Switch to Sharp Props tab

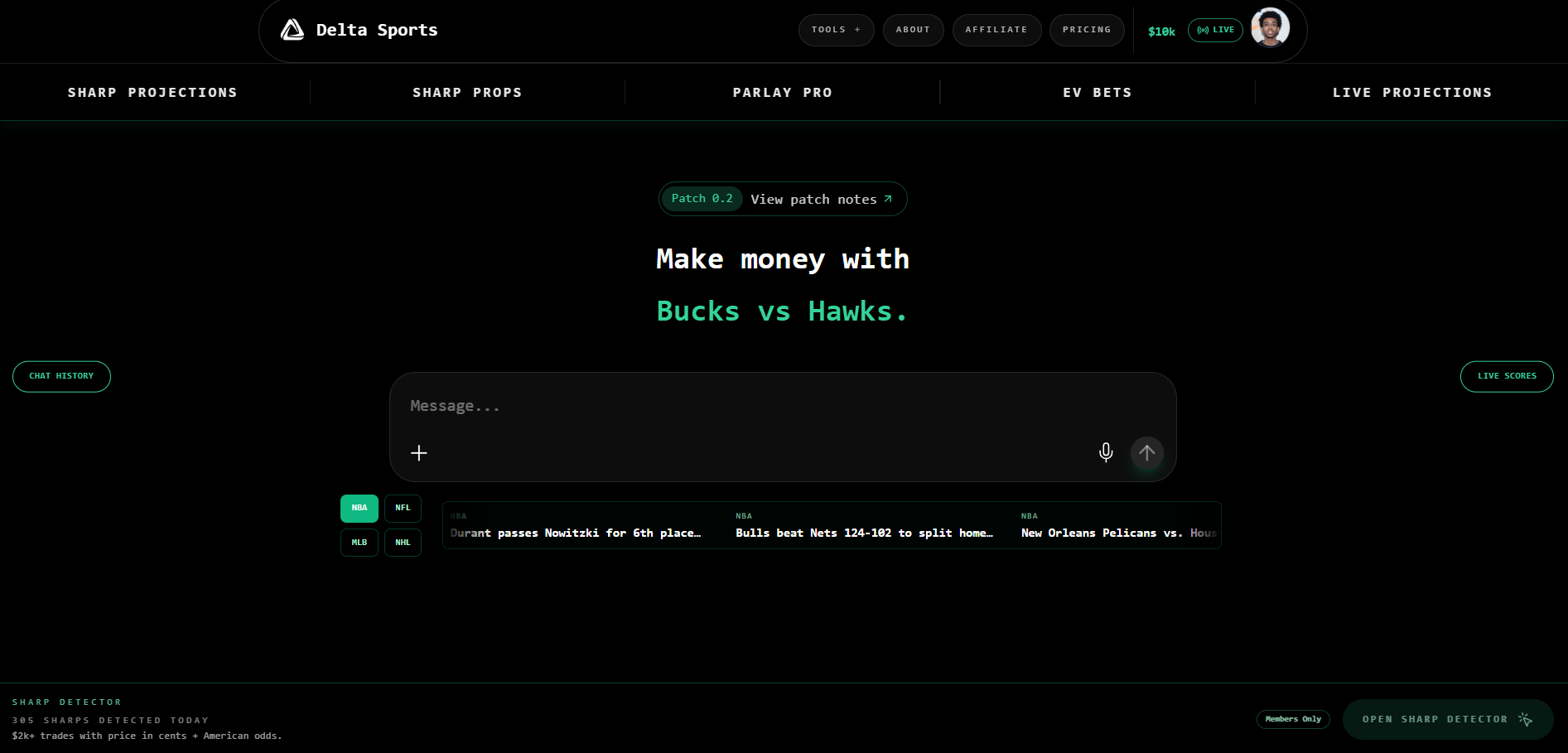click(467, 93)
